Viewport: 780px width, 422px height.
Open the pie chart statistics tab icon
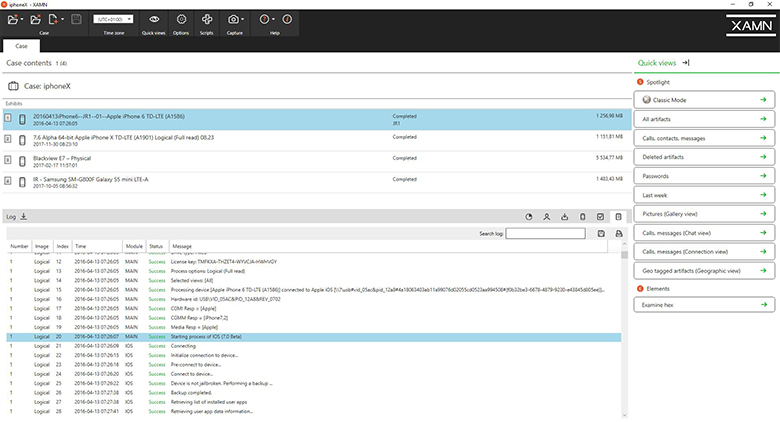tap(529, 216)
